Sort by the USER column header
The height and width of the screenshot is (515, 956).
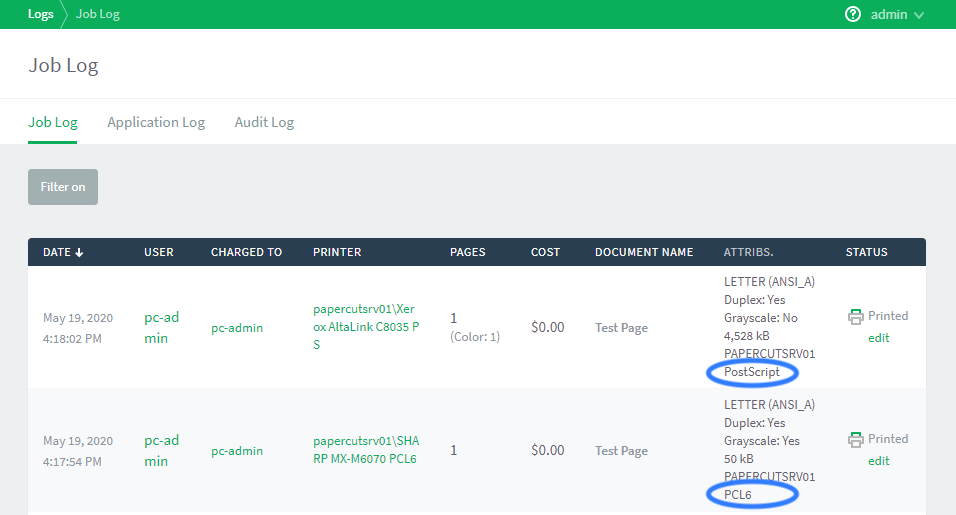point(159,252)
